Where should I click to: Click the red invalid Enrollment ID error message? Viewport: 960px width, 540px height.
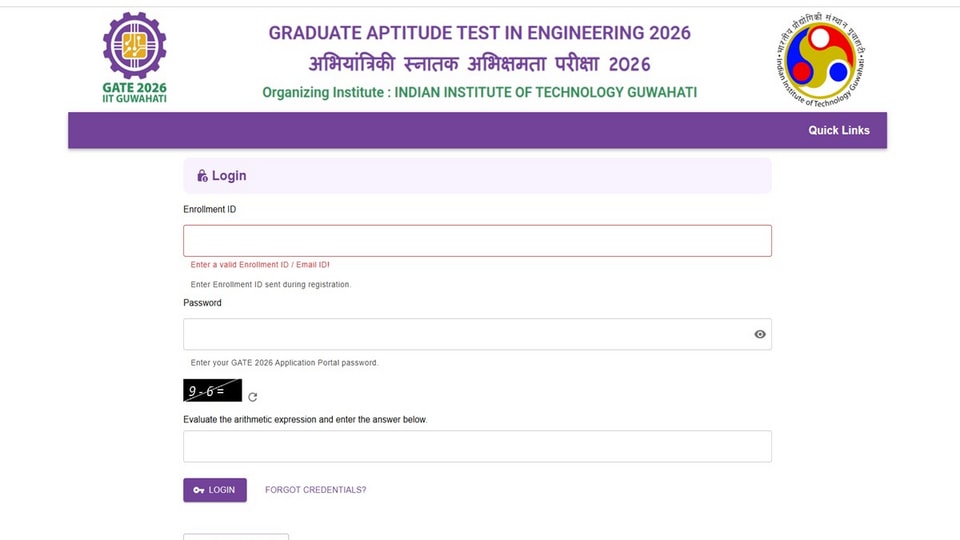pos(260,264)
